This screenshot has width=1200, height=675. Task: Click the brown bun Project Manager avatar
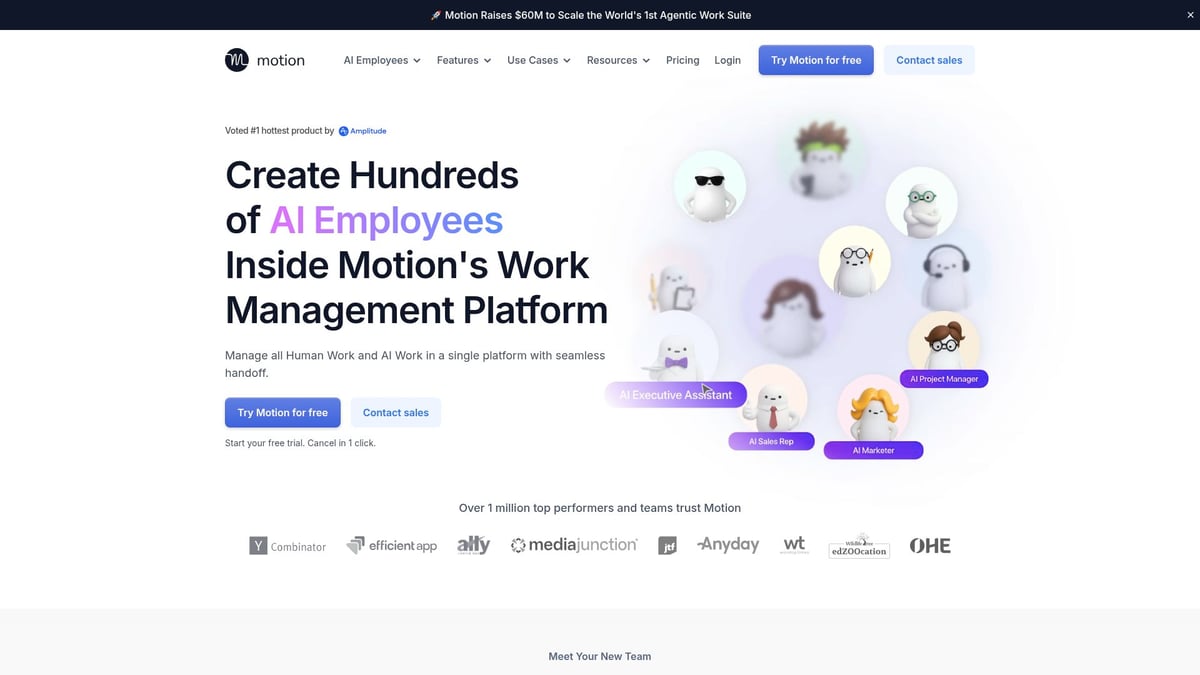944,342
